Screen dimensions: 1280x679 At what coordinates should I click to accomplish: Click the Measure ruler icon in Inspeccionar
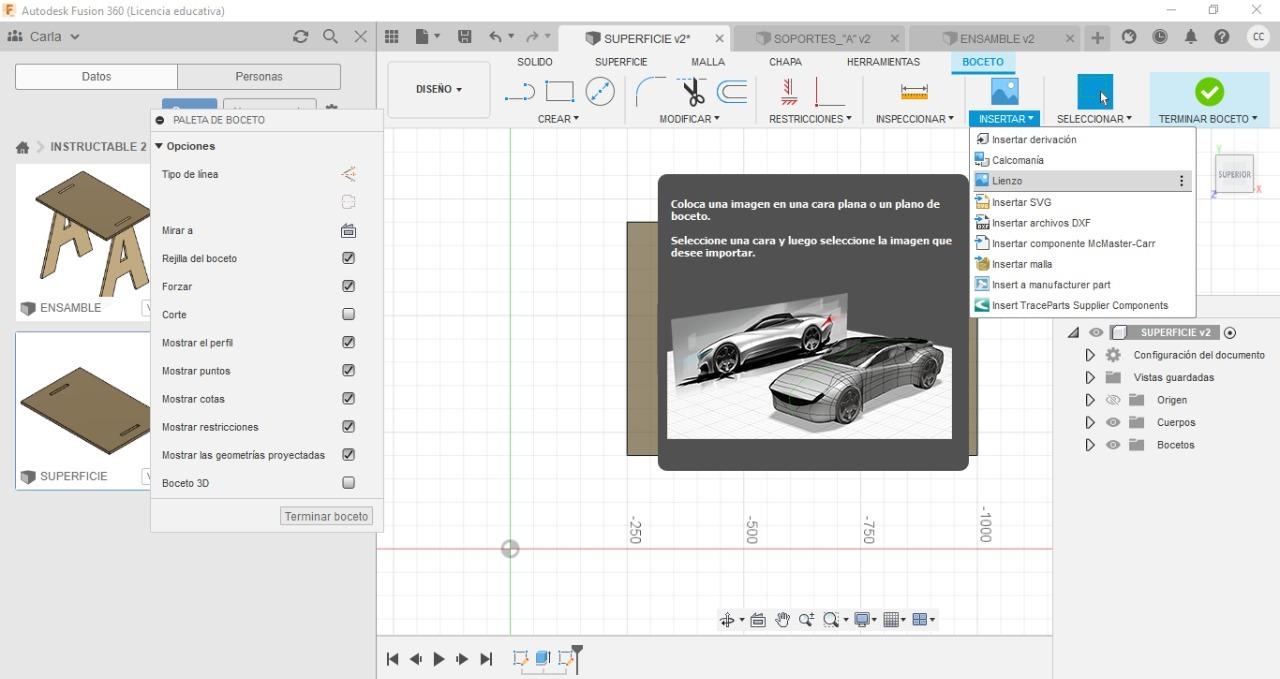pos(914,92)
